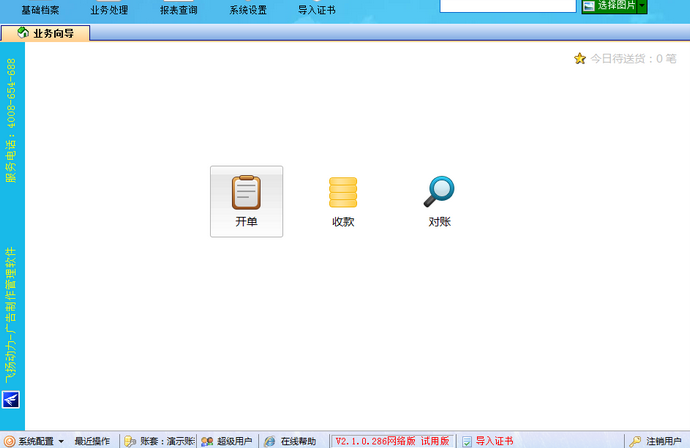
Task: Click the 在线帮助 browser icon
Action: pyautogui.click(x=270, y=441)
